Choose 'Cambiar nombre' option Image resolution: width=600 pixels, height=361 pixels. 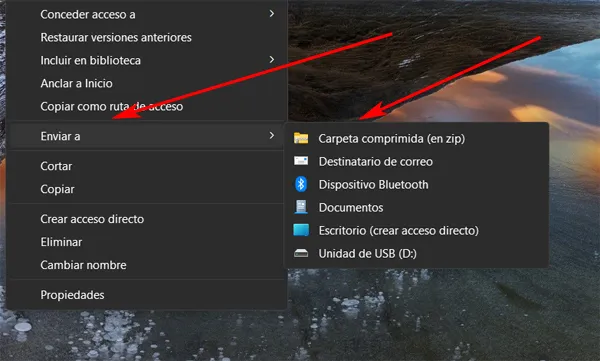pyautogui.click(x=147, y=265)
